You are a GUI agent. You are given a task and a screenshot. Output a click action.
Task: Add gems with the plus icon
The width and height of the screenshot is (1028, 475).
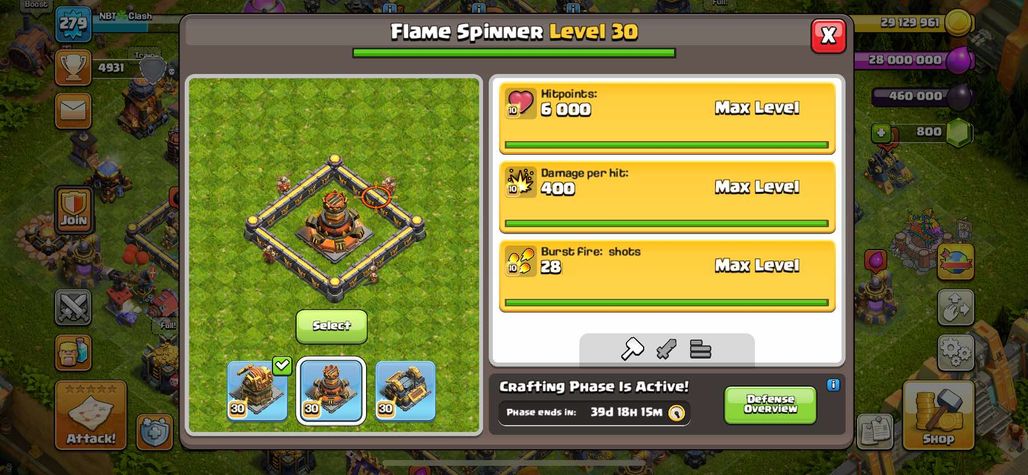880,132
